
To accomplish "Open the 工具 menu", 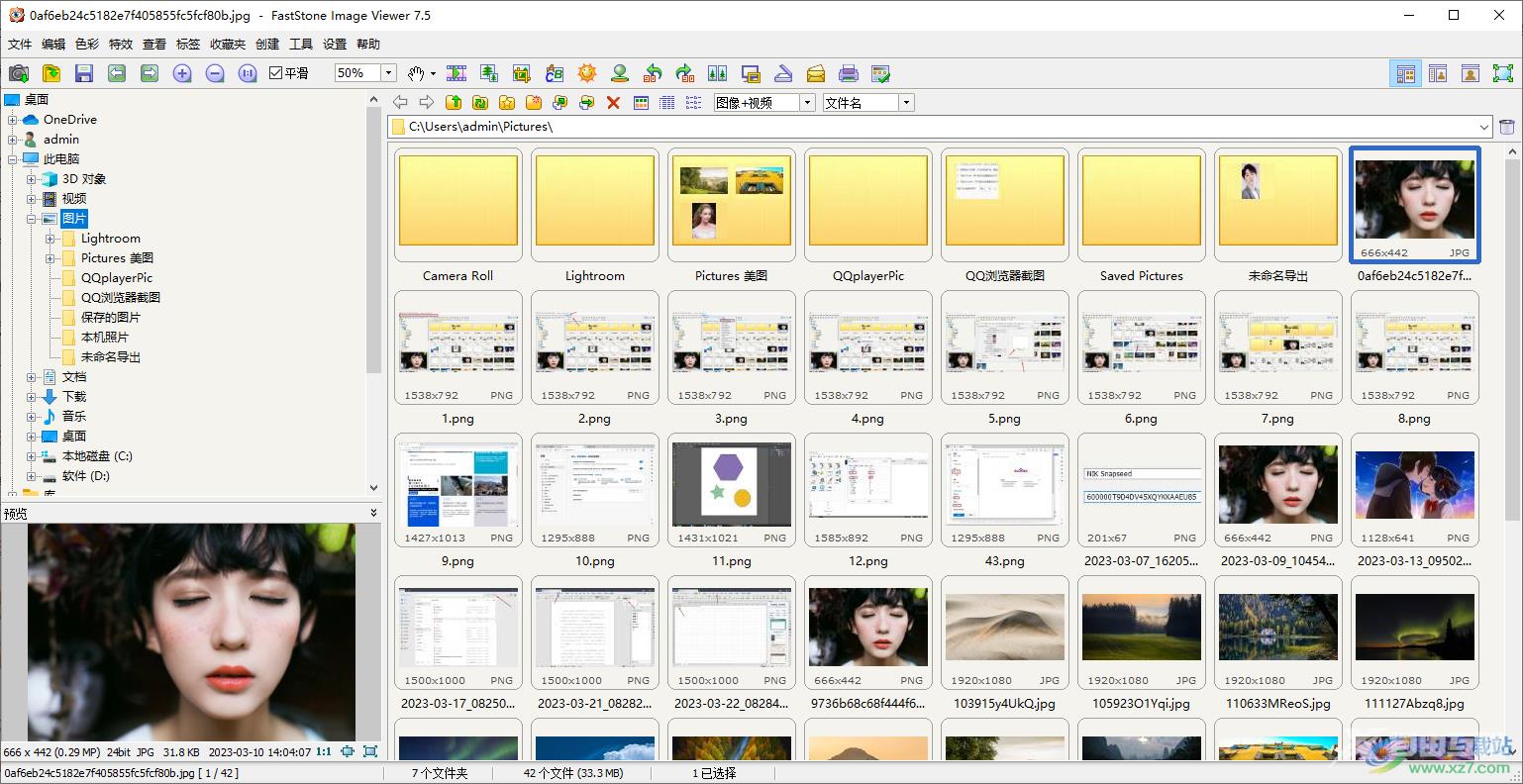I will (x=301, y=45).
